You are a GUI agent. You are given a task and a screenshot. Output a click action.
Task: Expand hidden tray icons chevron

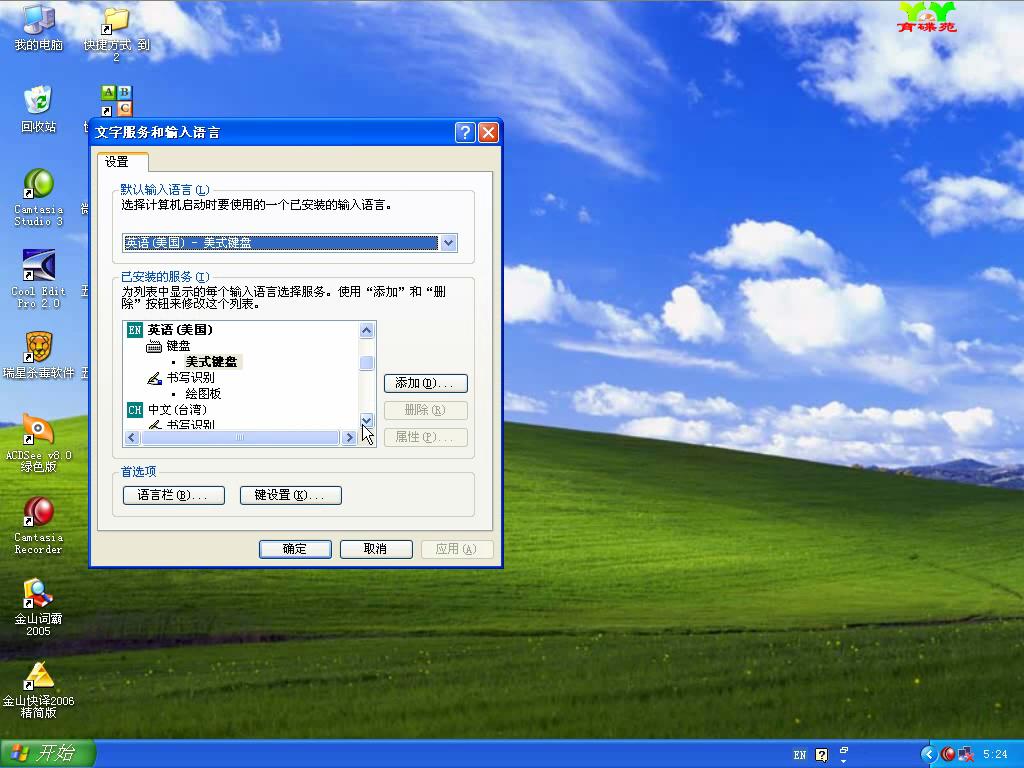click(x=928, y=754)
